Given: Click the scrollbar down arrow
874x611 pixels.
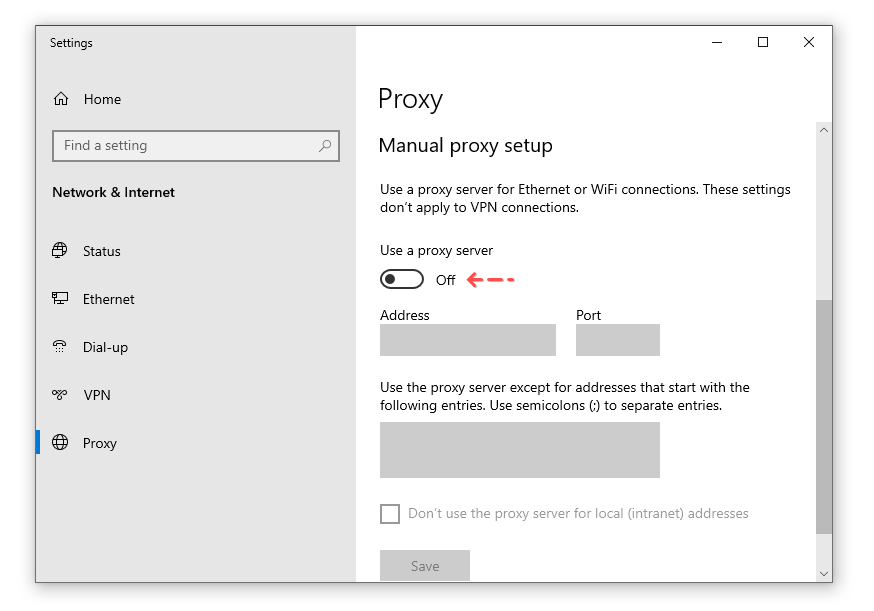Looking at the screenshot, I should (x=823, y=573).
